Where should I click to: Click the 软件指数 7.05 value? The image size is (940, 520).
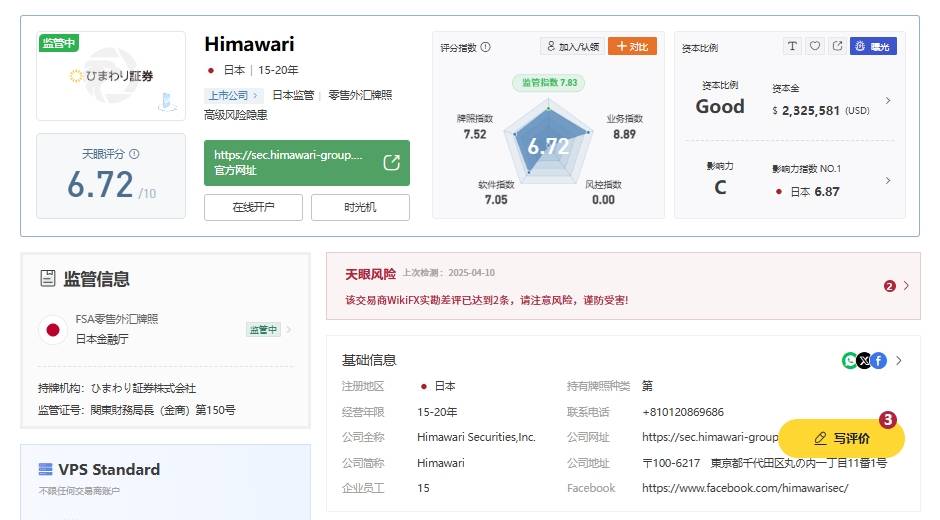(496, 200)
